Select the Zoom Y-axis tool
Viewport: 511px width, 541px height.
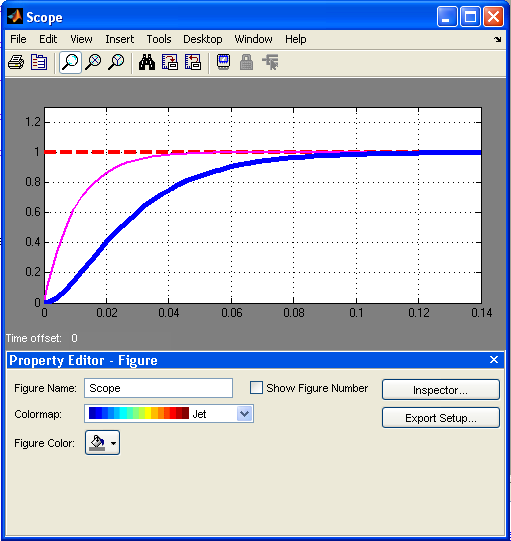pos(116,62)
